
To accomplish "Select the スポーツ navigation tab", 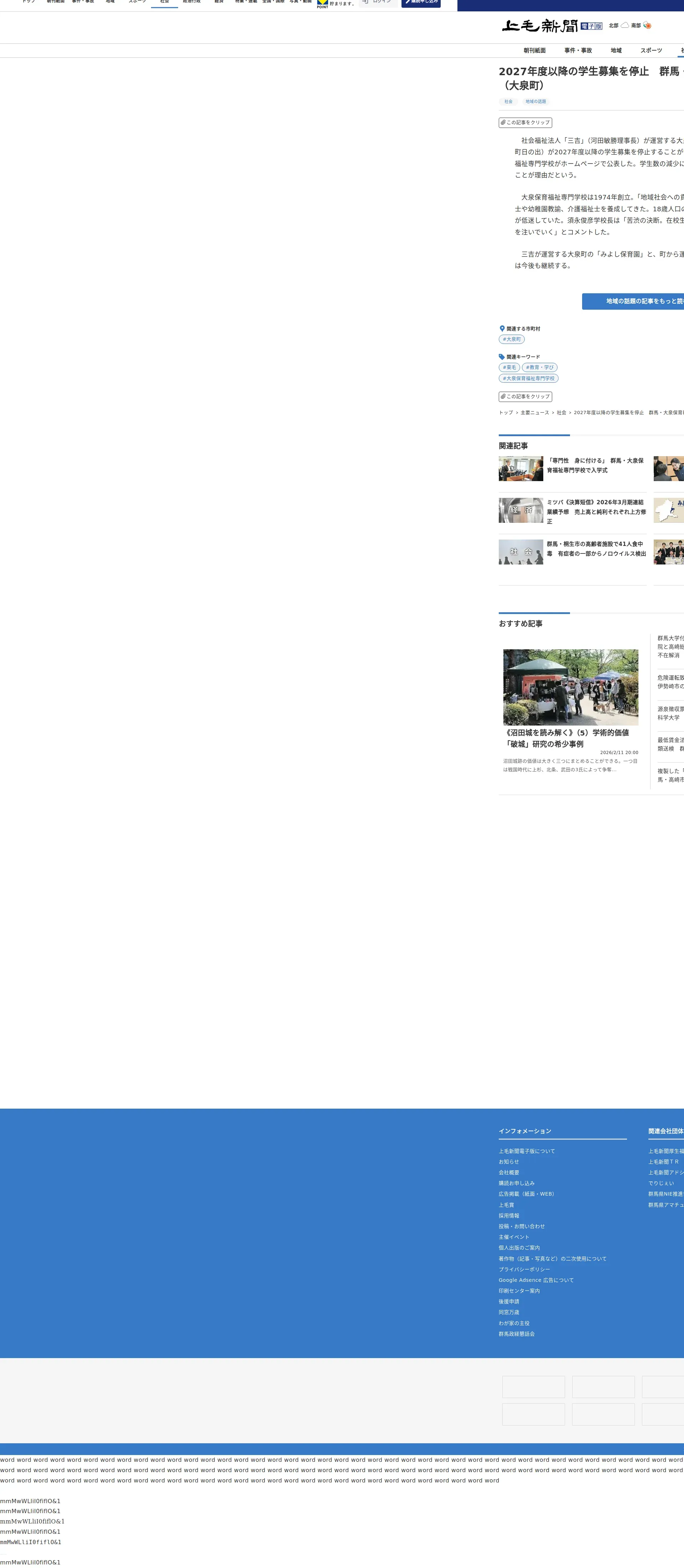I will tap(651, 51).
